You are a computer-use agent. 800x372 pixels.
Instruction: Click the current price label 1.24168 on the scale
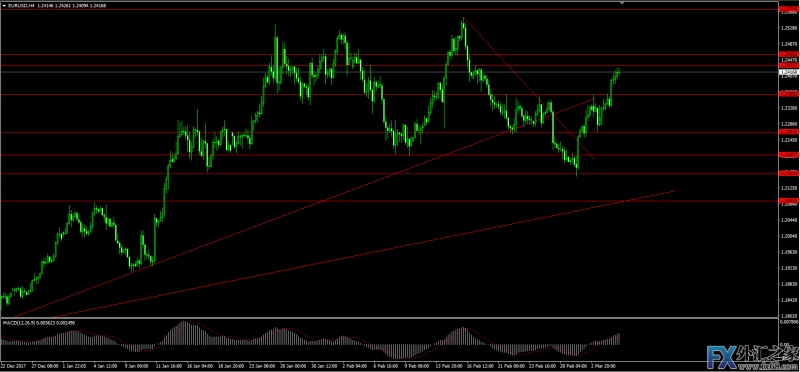[789, 72]
